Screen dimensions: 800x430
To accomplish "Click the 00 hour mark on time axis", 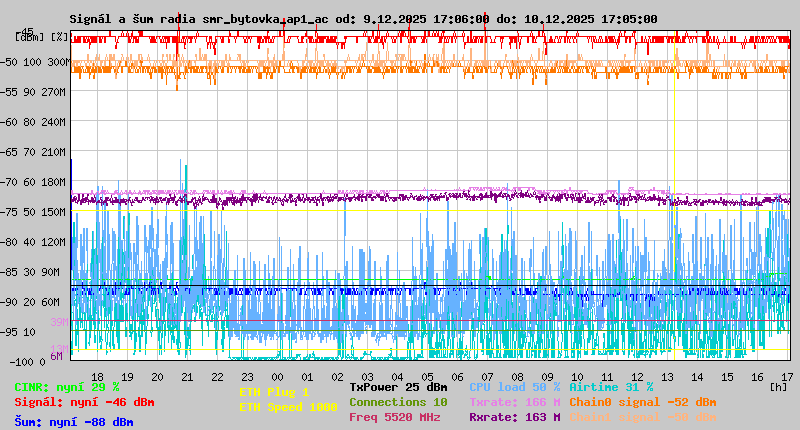I will [278, 376].
